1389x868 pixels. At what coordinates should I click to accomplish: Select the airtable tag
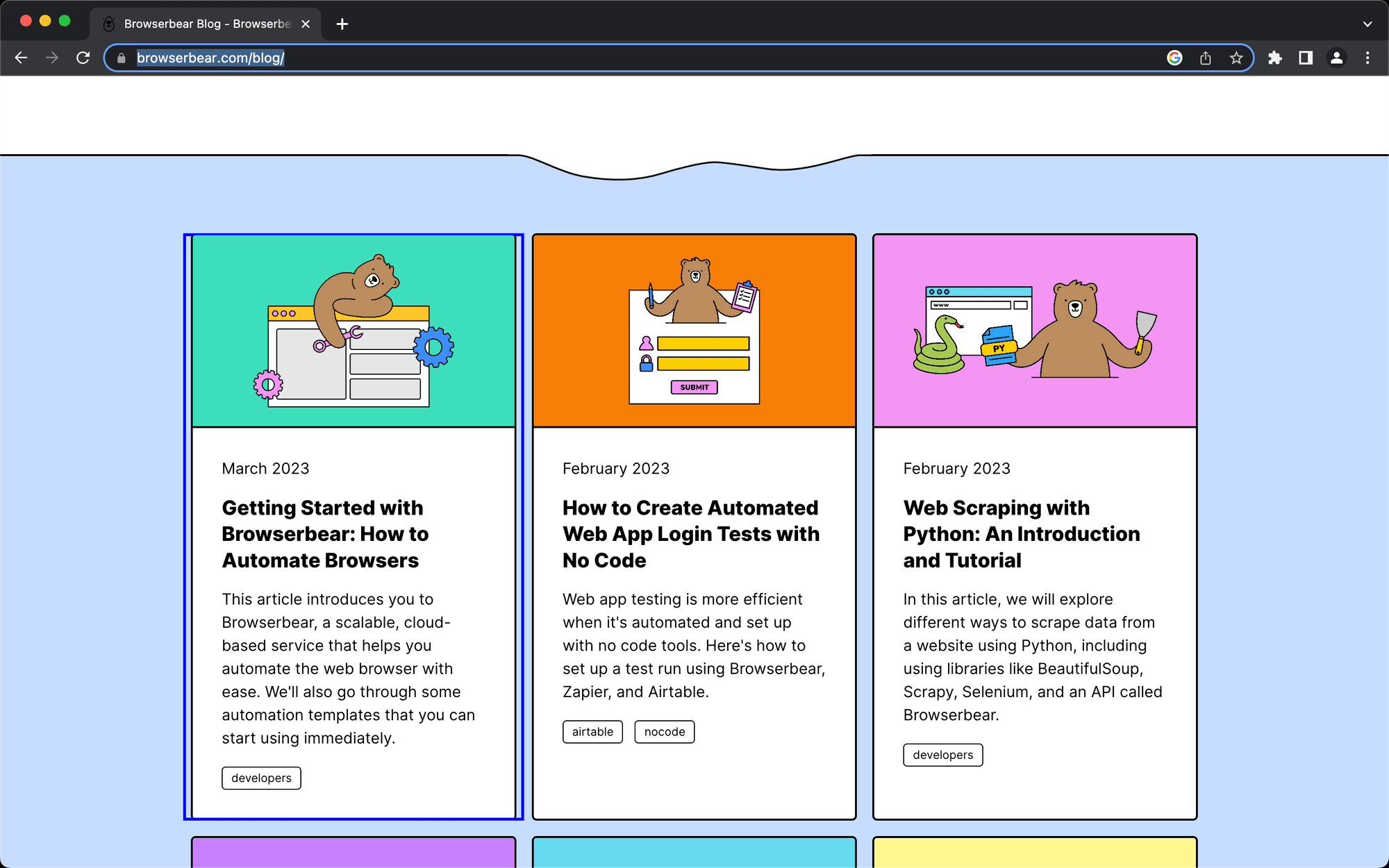click(592, 731)
